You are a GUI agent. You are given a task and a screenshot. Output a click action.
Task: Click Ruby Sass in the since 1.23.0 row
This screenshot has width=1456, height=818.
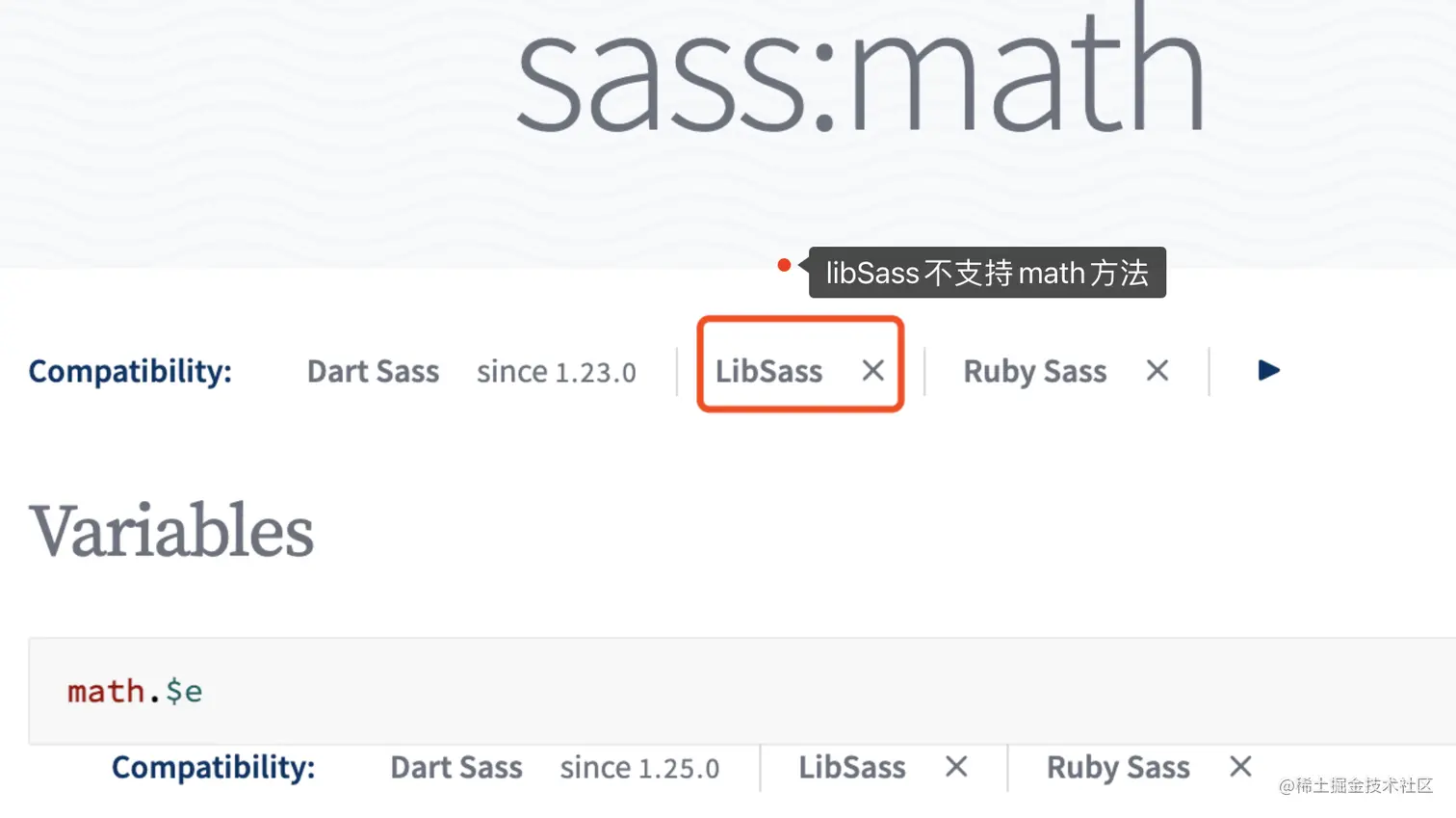click(x=1034, y=372)
